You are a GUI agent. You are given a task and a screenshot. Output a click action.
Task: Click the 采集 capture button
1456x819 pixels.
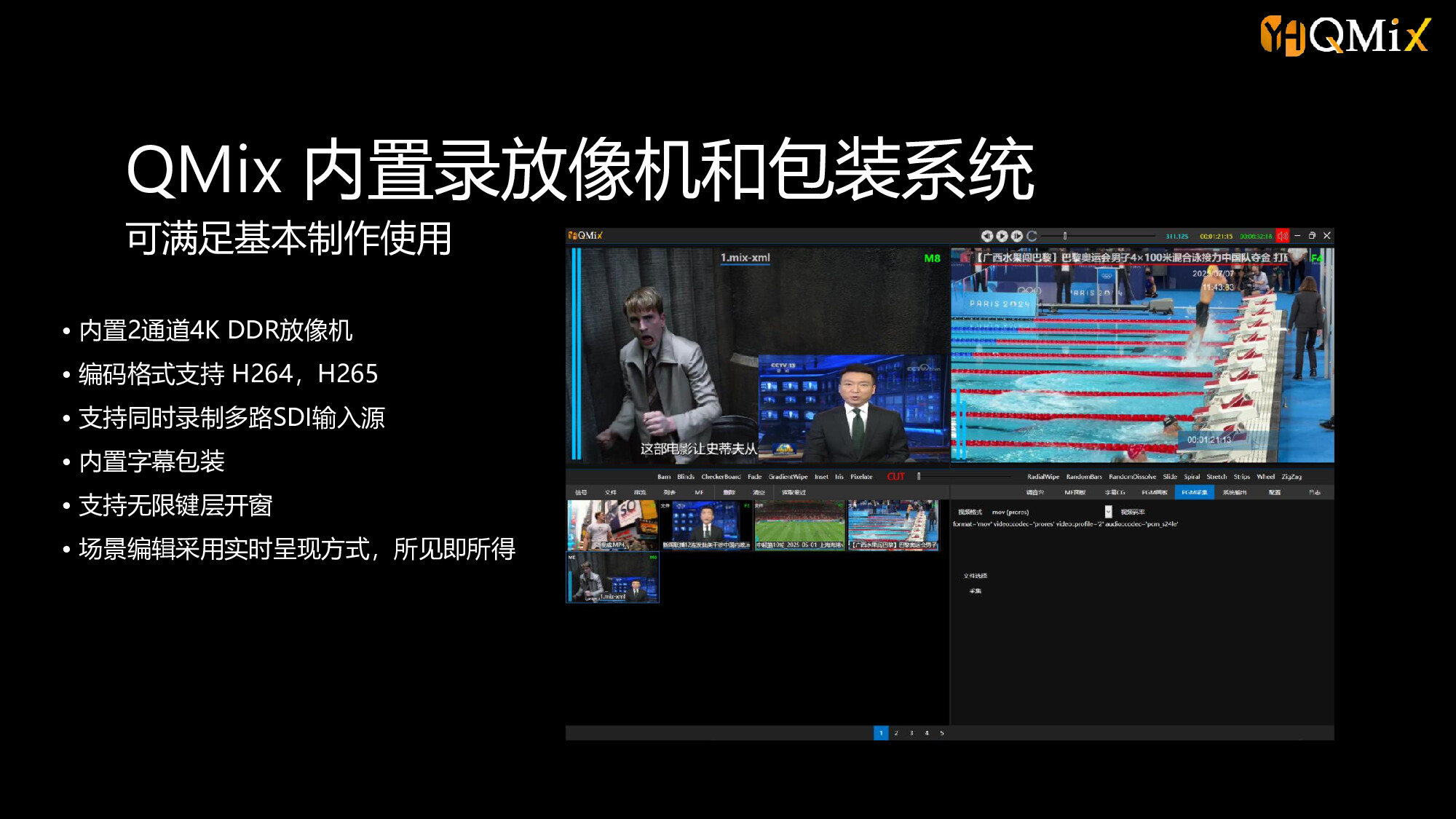click(975, 591)
